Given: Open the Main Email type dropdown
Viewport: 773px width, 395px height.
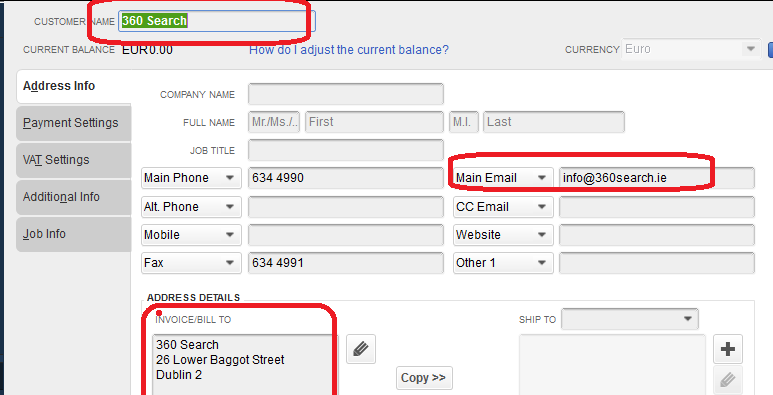Looking at the screenshot, I should point(503,178).
